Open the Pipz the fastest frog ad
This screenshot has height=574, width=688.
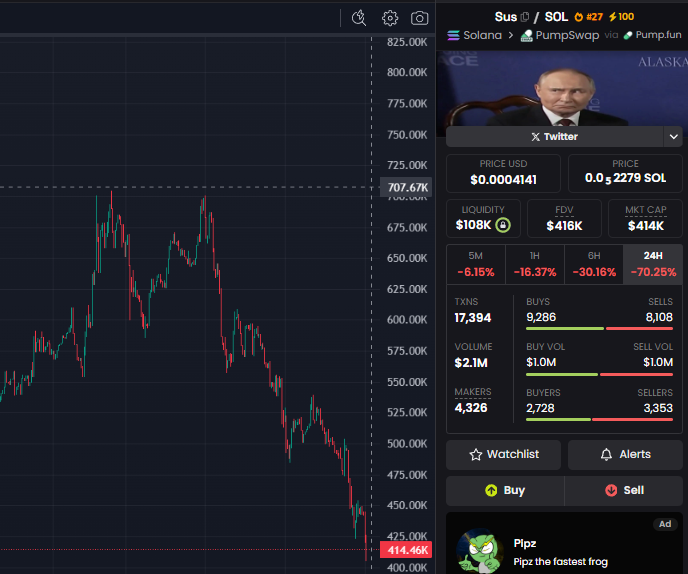pyautogui.click(x=564, y=544)
